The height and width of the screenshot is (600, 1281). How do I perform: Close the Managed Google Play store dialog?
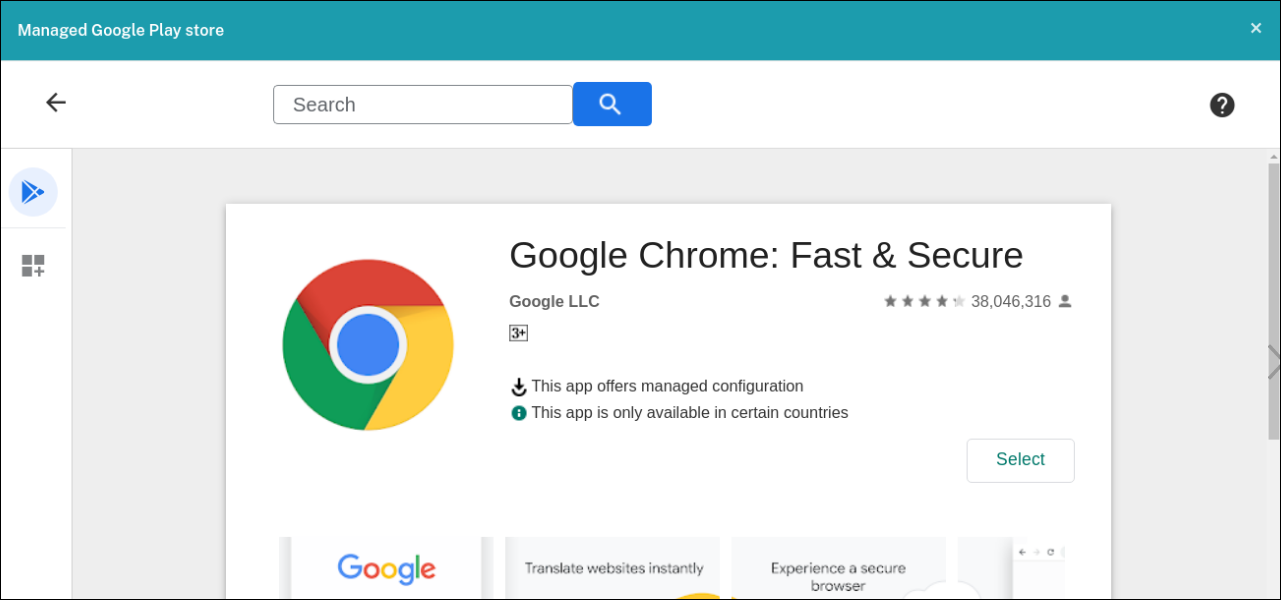click(x=1256, y=28)
